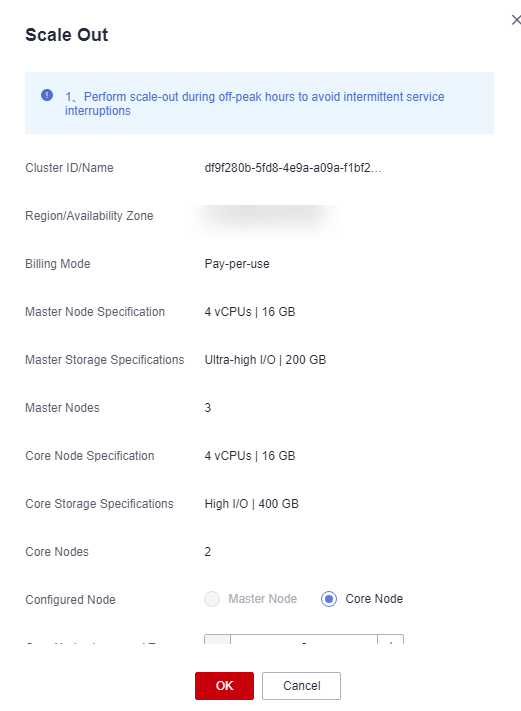This screenshot has height=711, width=521.
Task: Select the Master Node radio button
Action: pos(212,599)
